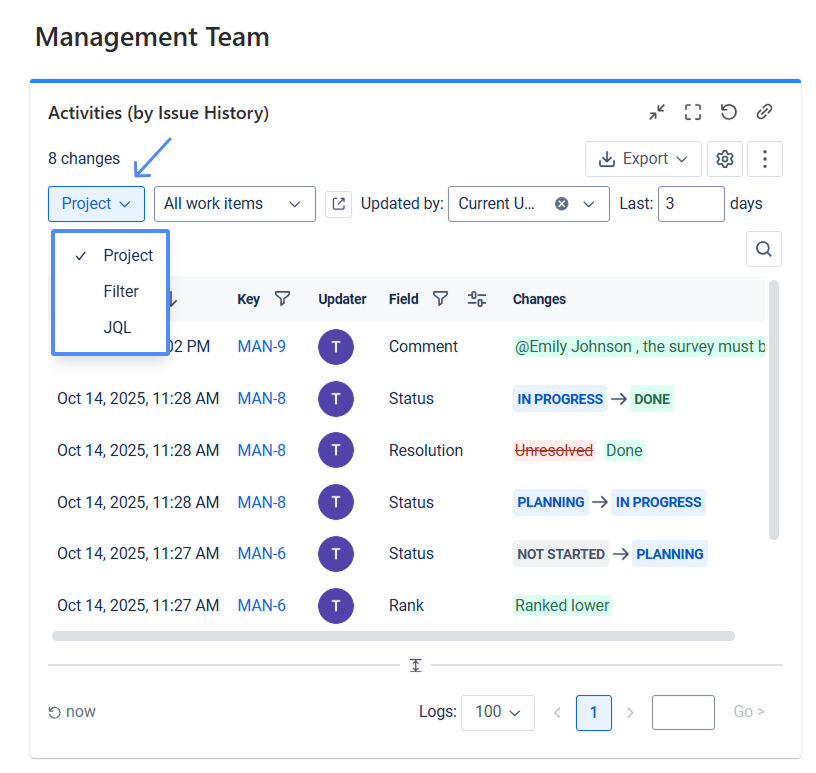Click the refresh gadget icon
Screen dimensions: 816x773
click(728, 112)
